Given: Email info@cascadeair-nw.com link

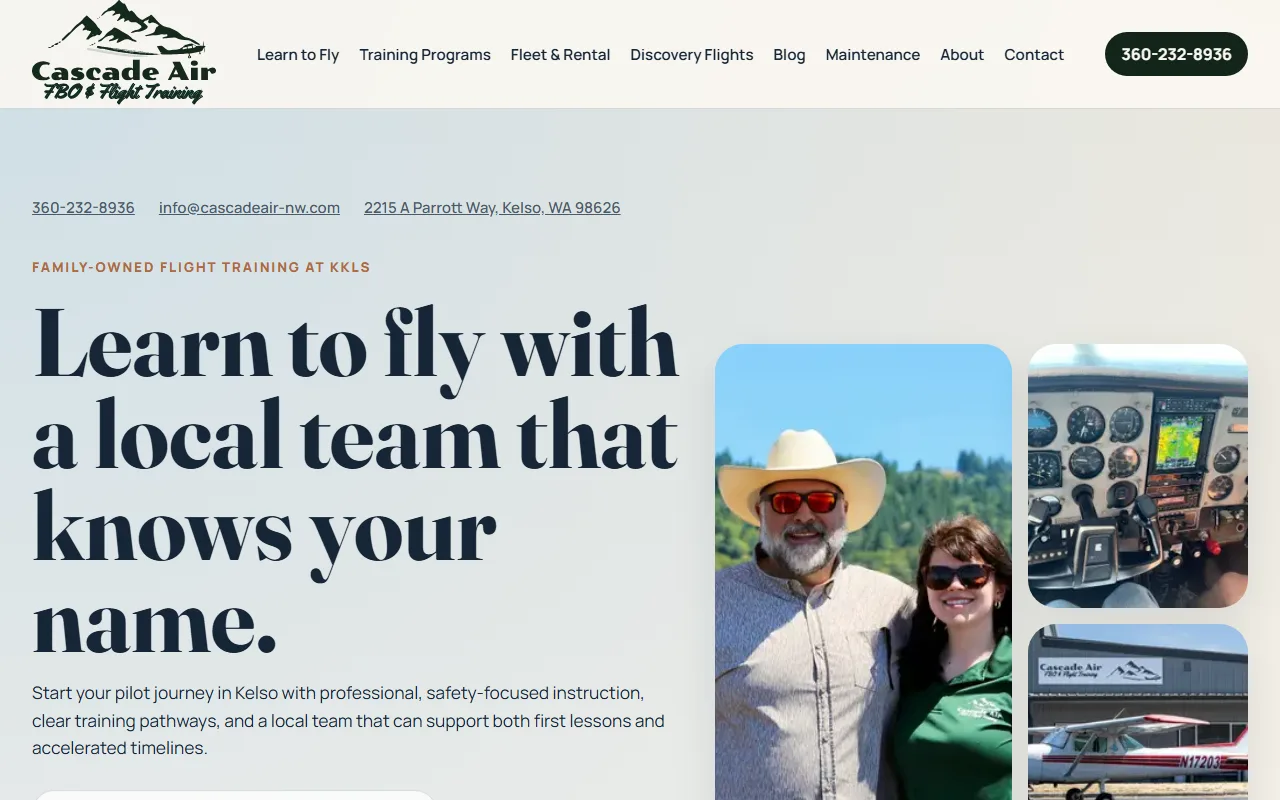Looking at the screenshot, I should click(249, 208).
